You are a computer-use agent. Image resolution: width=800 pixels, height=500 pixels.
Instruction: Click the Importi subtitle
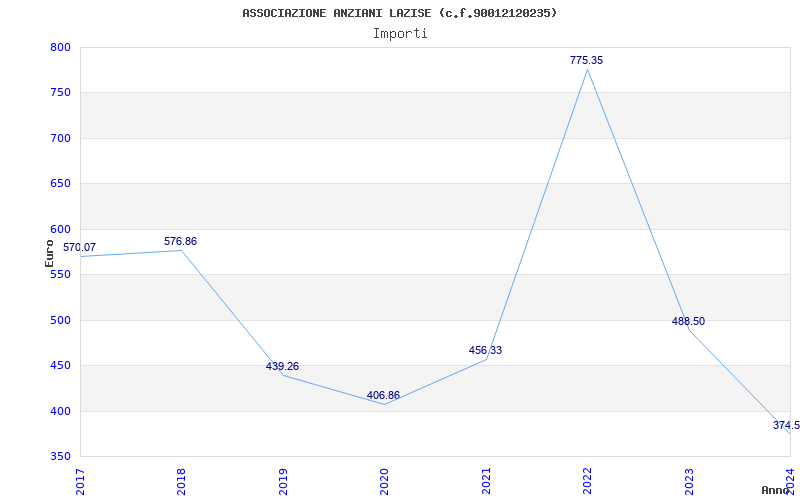[400, 34]
